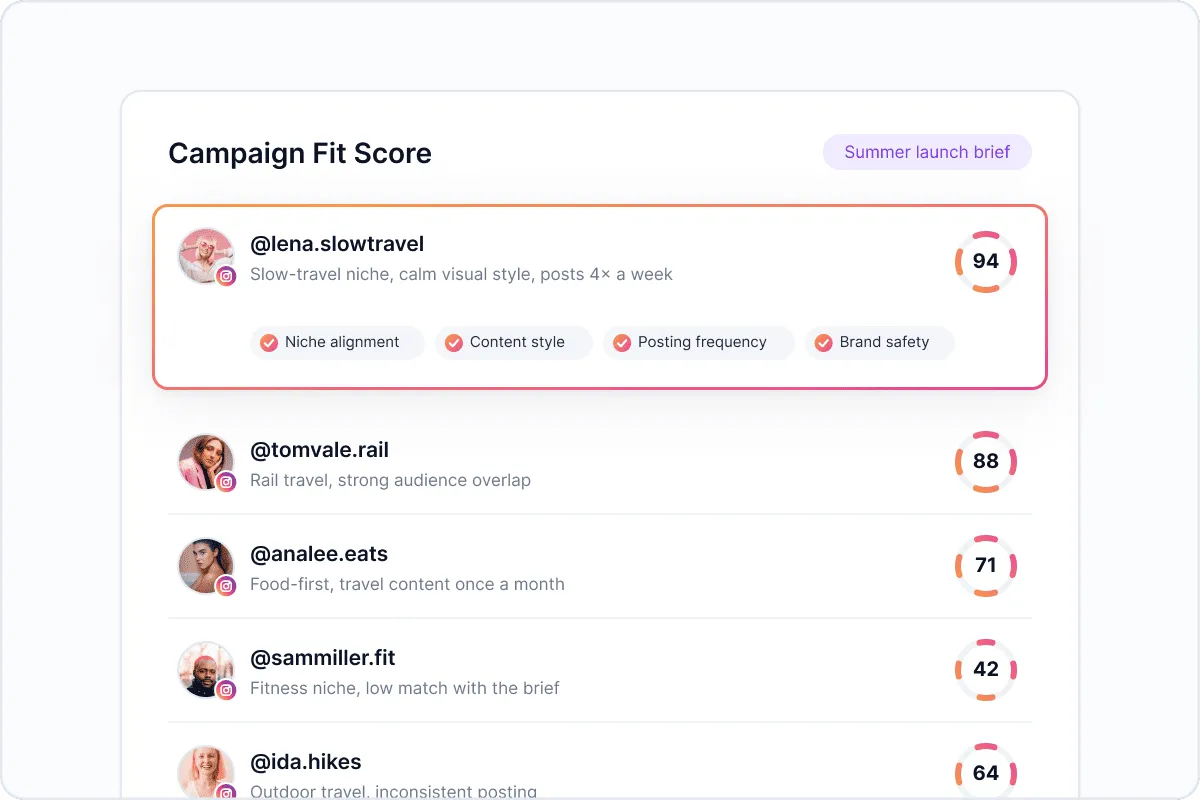Click Instagram badge on @lena.slowtravel avatar
This screenshot has width=1200, height=800.
point(227,276)
